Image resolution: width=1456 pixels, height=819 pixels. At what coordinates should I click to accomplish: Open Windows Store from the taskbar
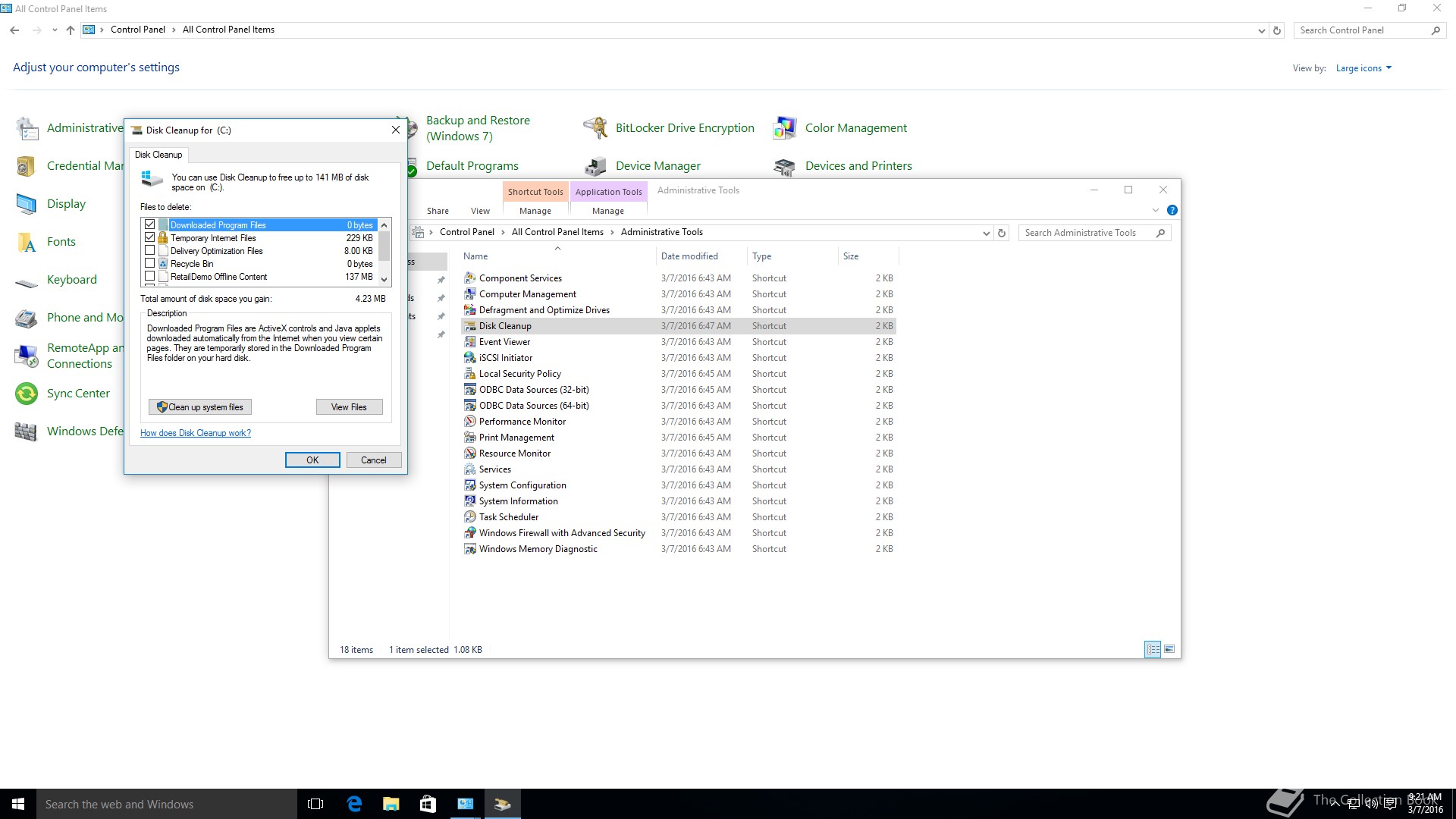(x=428, y=804)
